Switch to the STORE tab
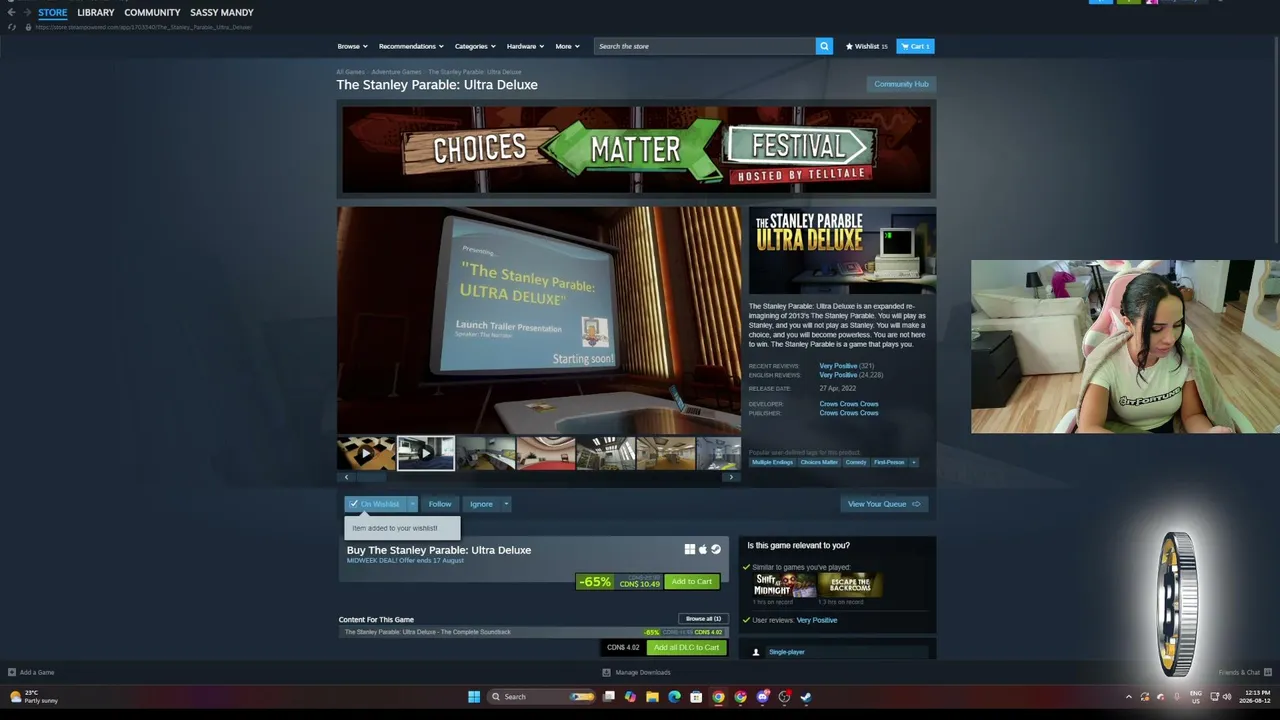 pos(53,12)
